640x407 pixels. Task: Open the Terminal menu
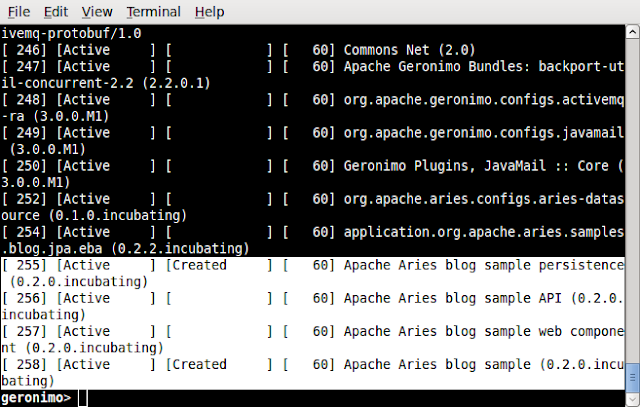click(153, 12)
